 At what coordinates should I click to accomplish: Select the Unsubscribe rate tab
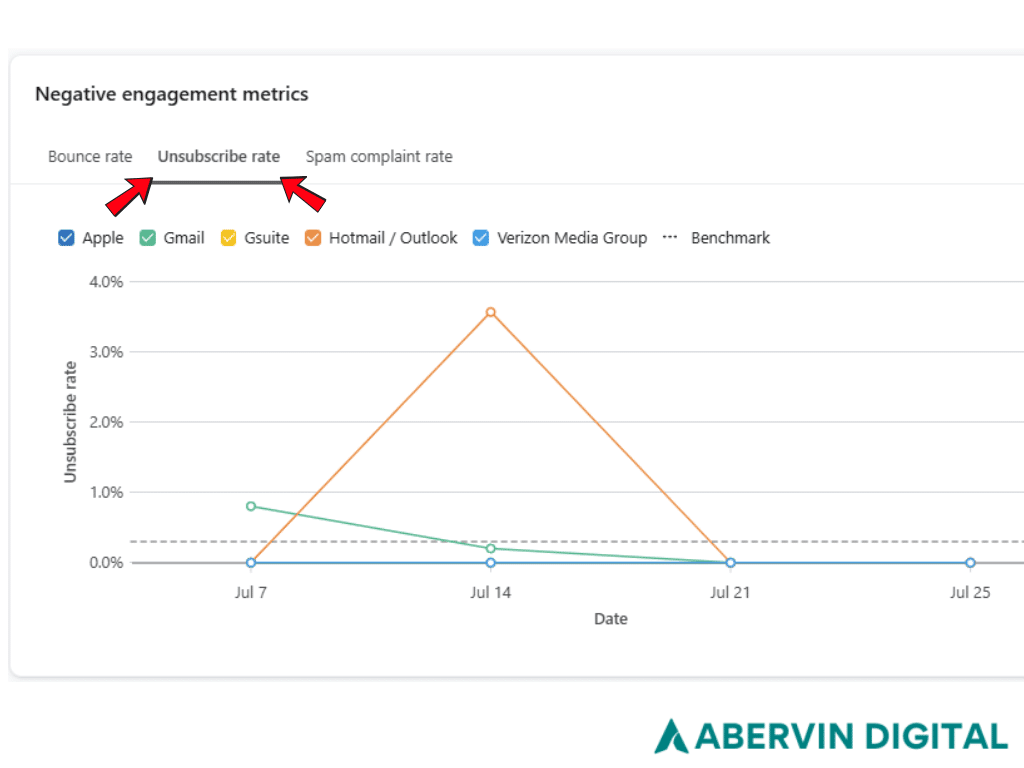(x=219, y=157)
